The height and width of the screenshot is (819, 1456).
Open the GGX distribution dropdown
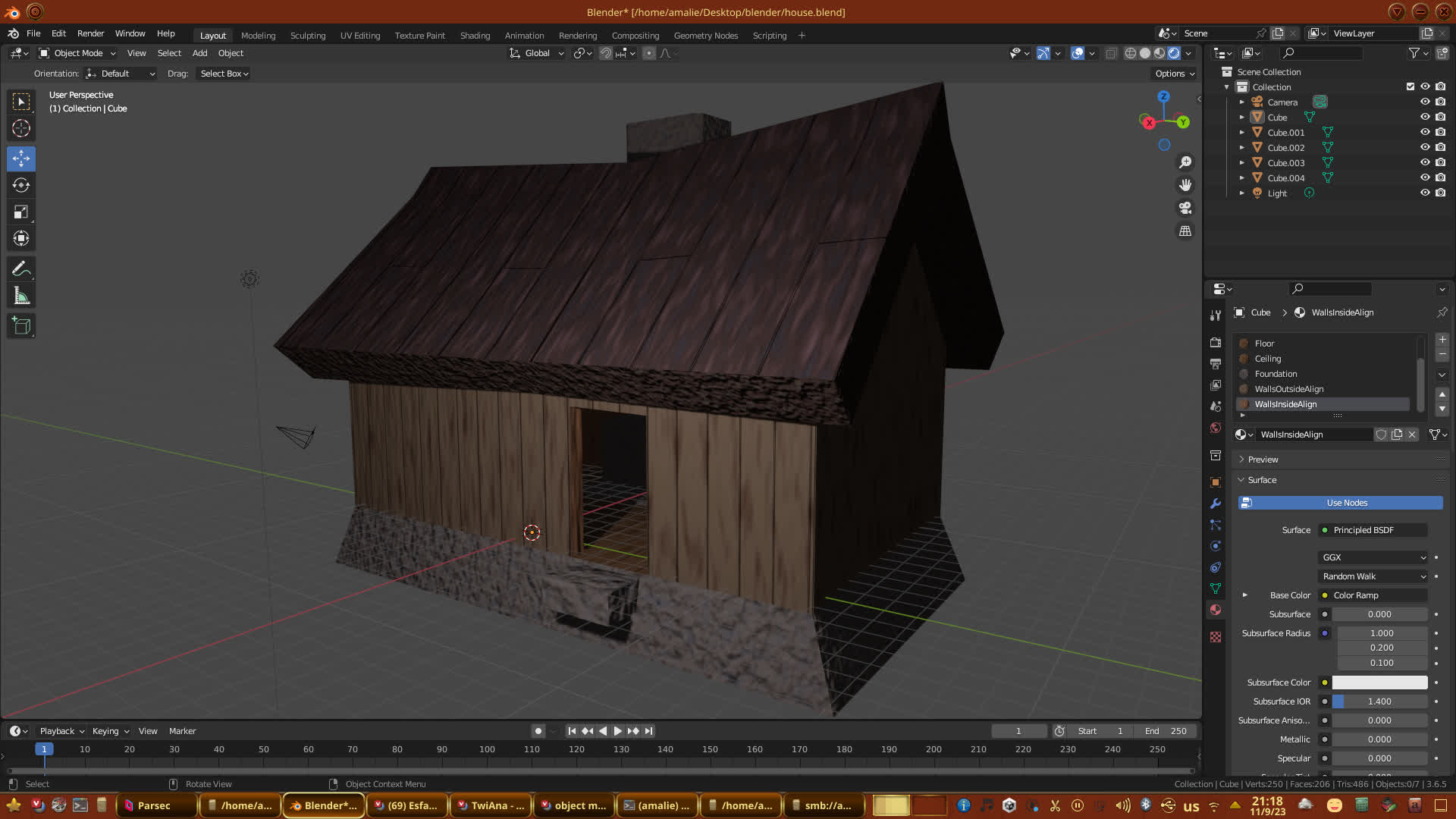click(1373, 557)
